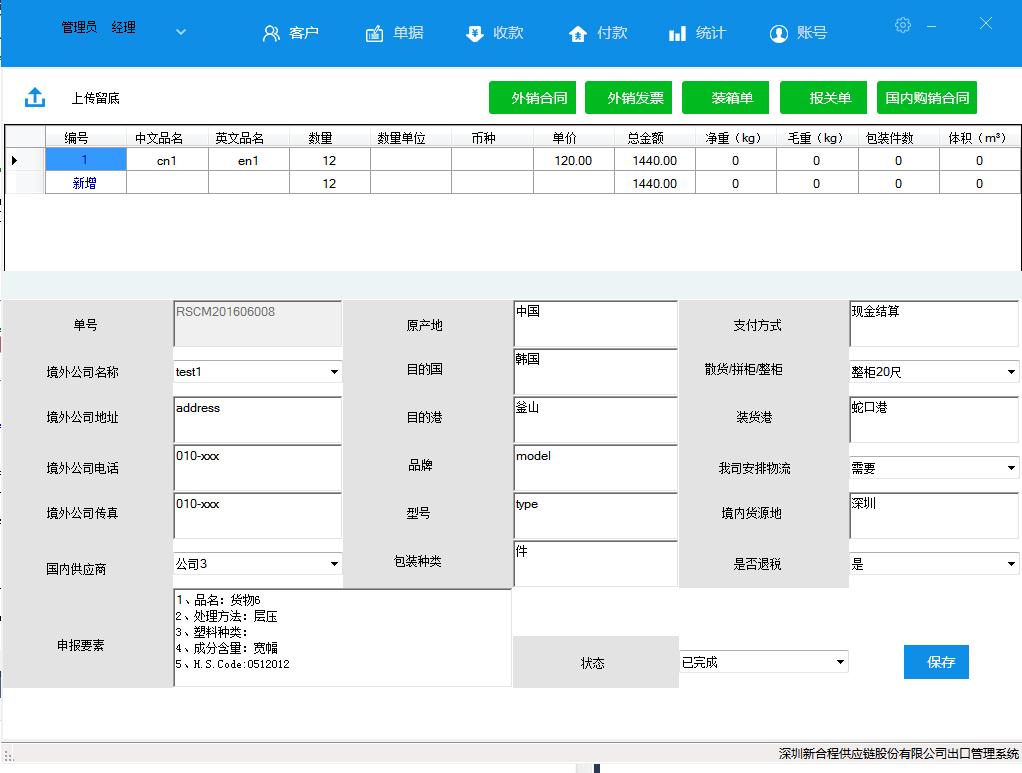Generate the 装箱单 document
The image size is (1022, 773).
pyautogui.click(x=725, y=98)
